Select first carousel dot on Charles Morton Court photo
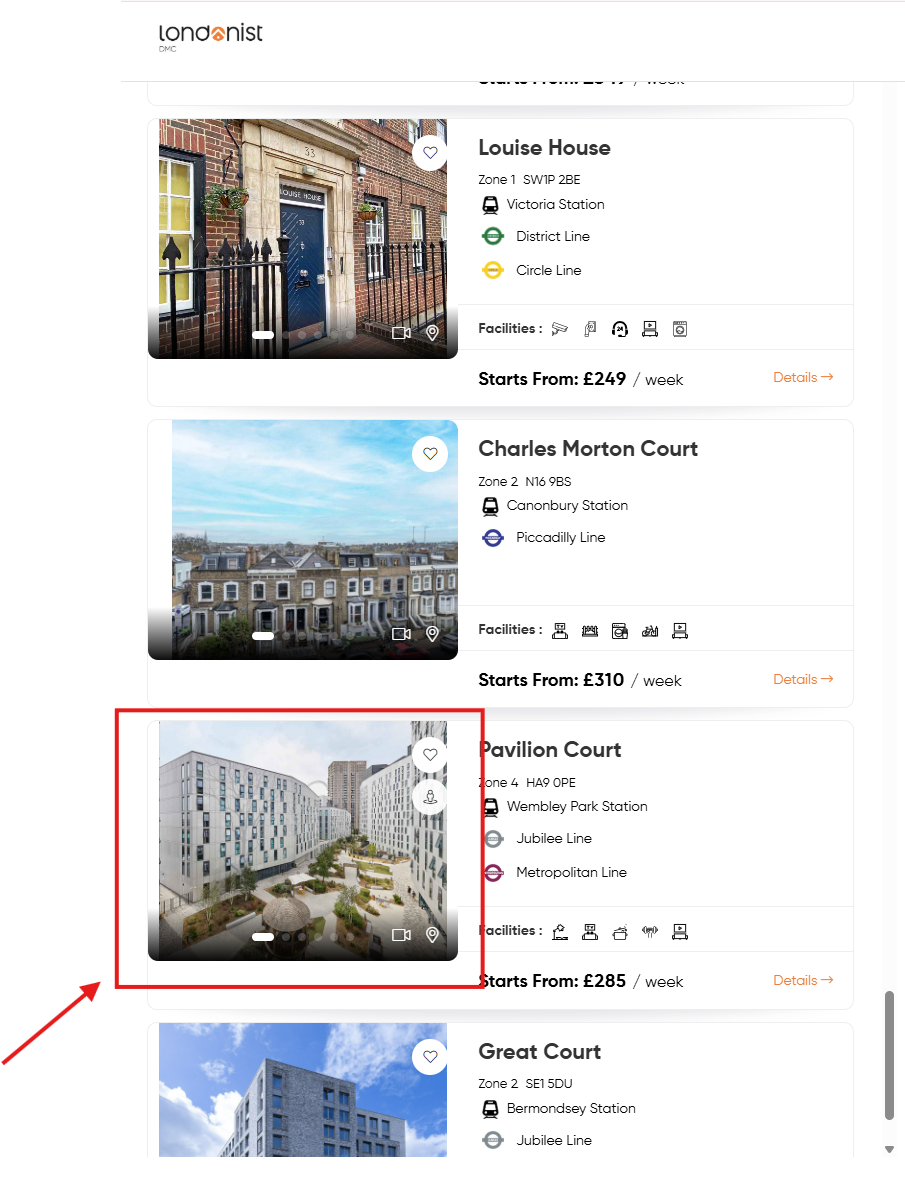The width and height of the screenshot is (905, 1185). 263,636
